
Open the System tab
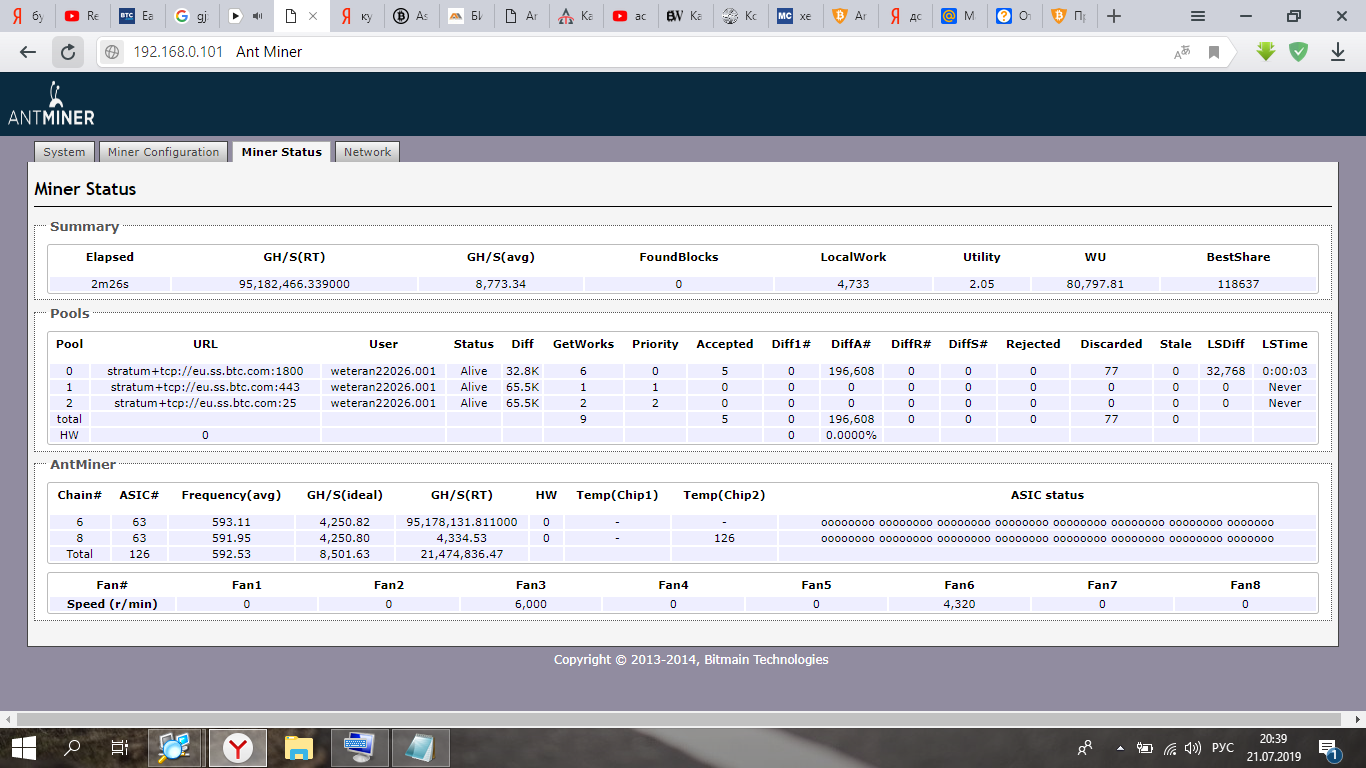(64, 152)
